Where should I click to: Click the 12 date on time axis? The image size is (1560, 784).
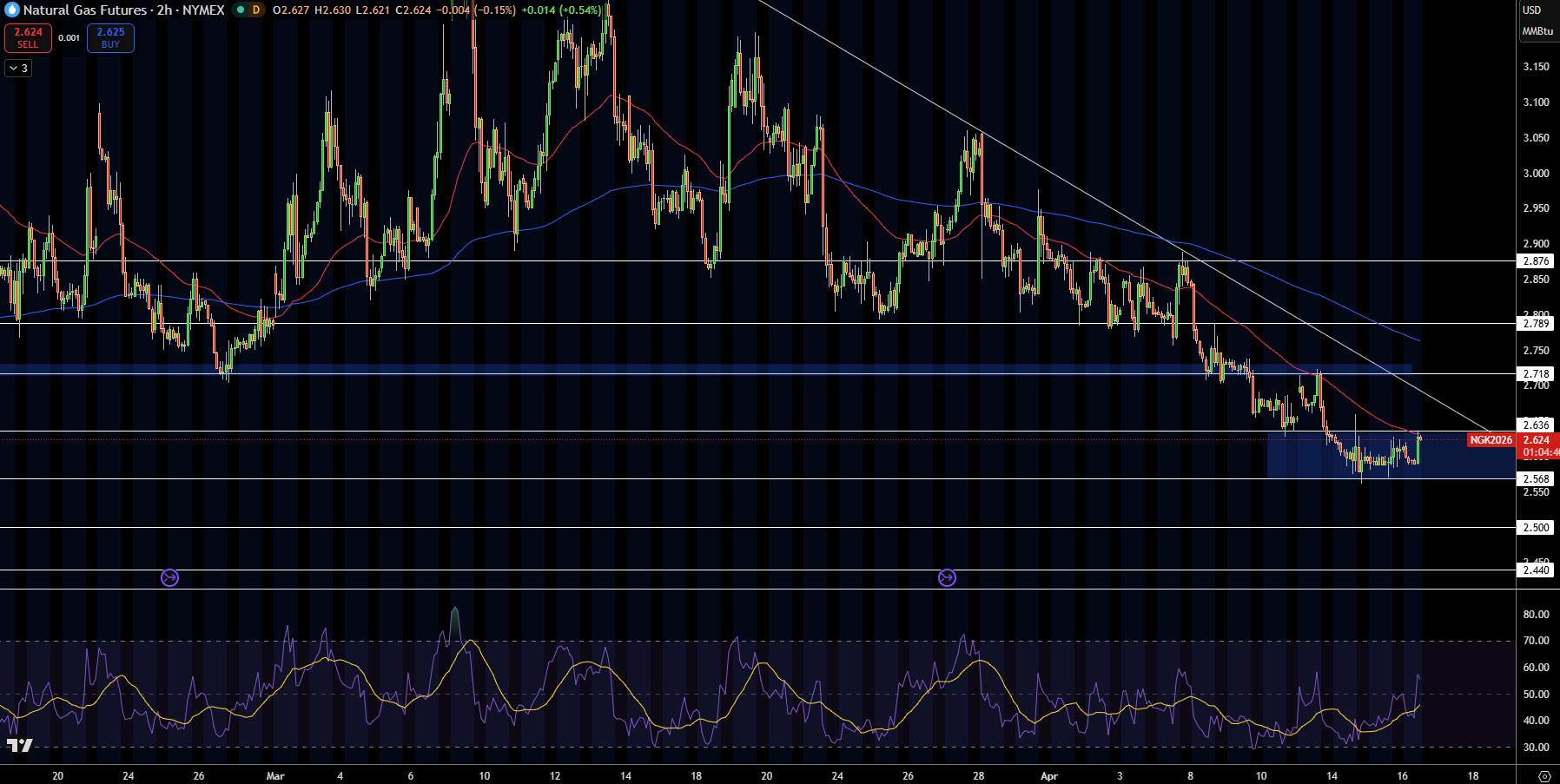[555, 776]
